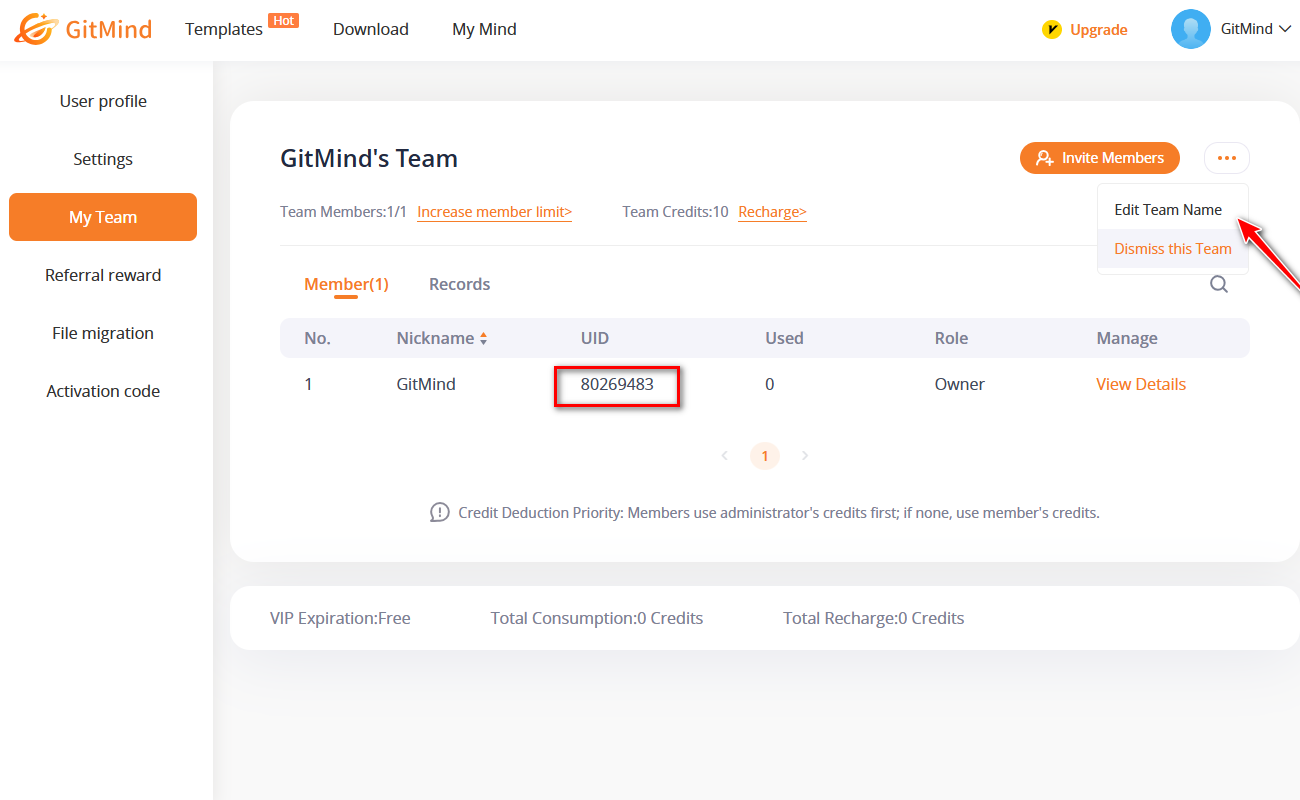Open the Templates nav item
This screenshot has height=800, width=1300.
click(x=224, y=29)
